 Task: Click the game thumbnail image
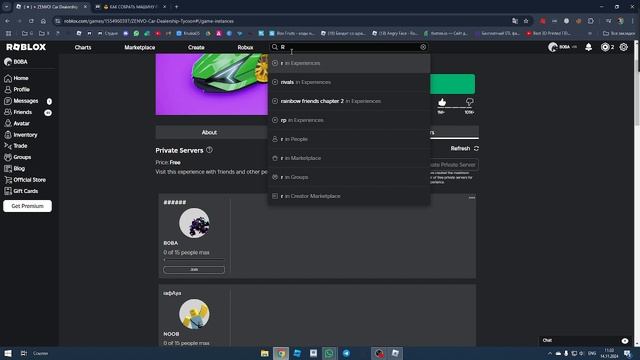212,84
